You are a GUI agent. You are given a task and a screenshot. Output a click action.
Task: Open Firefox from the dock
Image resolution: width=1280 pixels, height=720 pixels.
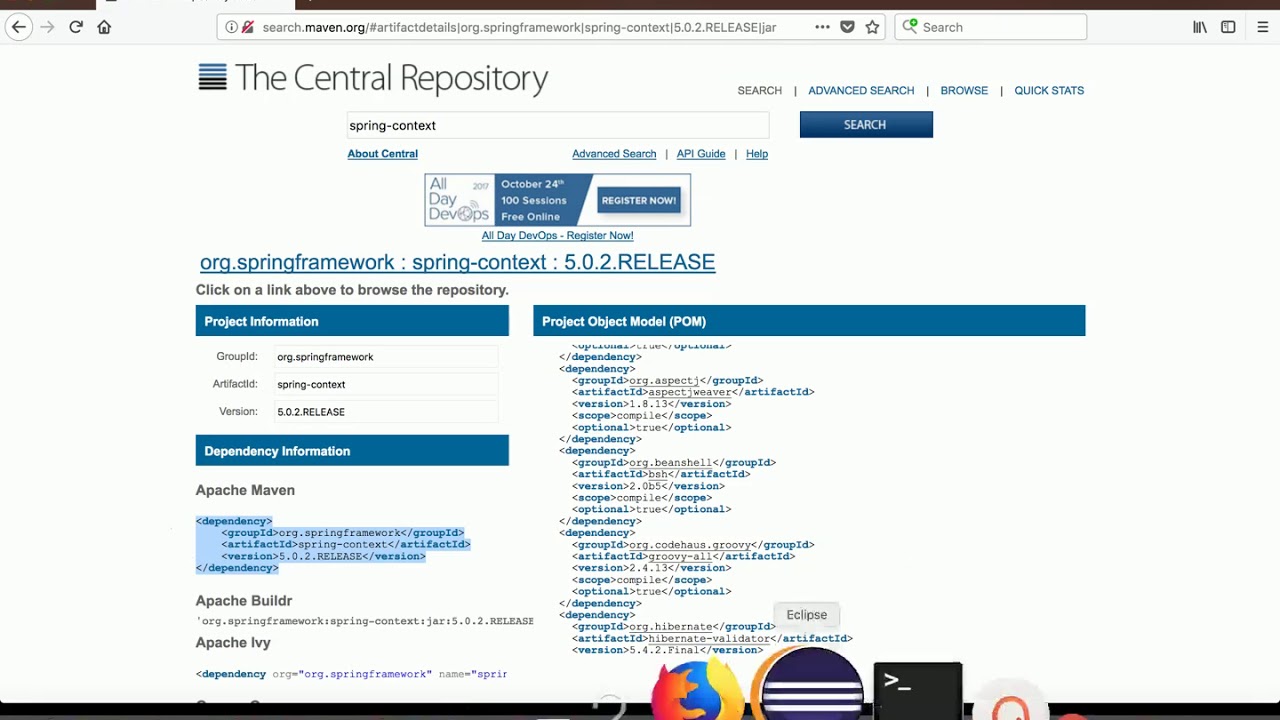click(x=698, y=688)
